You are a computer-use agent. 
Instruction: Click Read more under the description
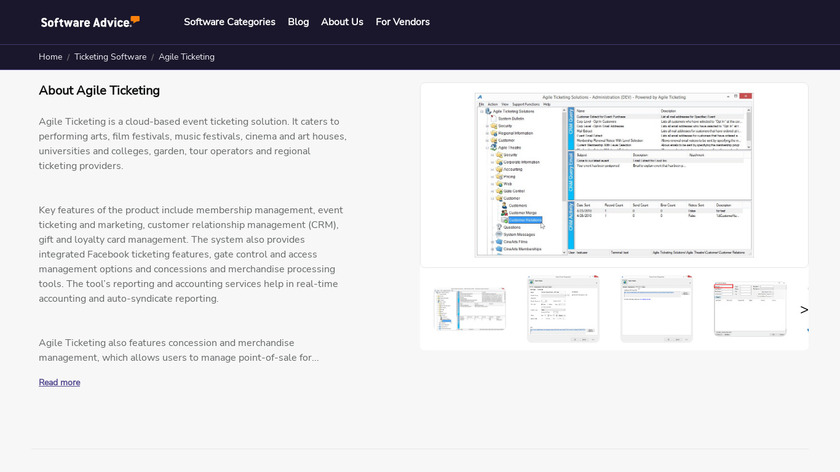(x=59, y=382)
